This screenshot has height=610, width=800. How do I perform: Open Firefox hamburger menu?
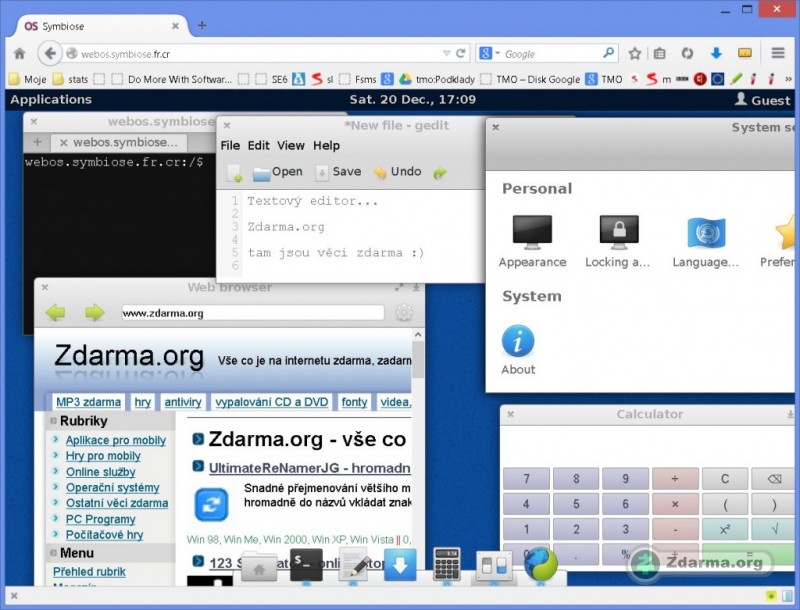[x=778, y=53]
